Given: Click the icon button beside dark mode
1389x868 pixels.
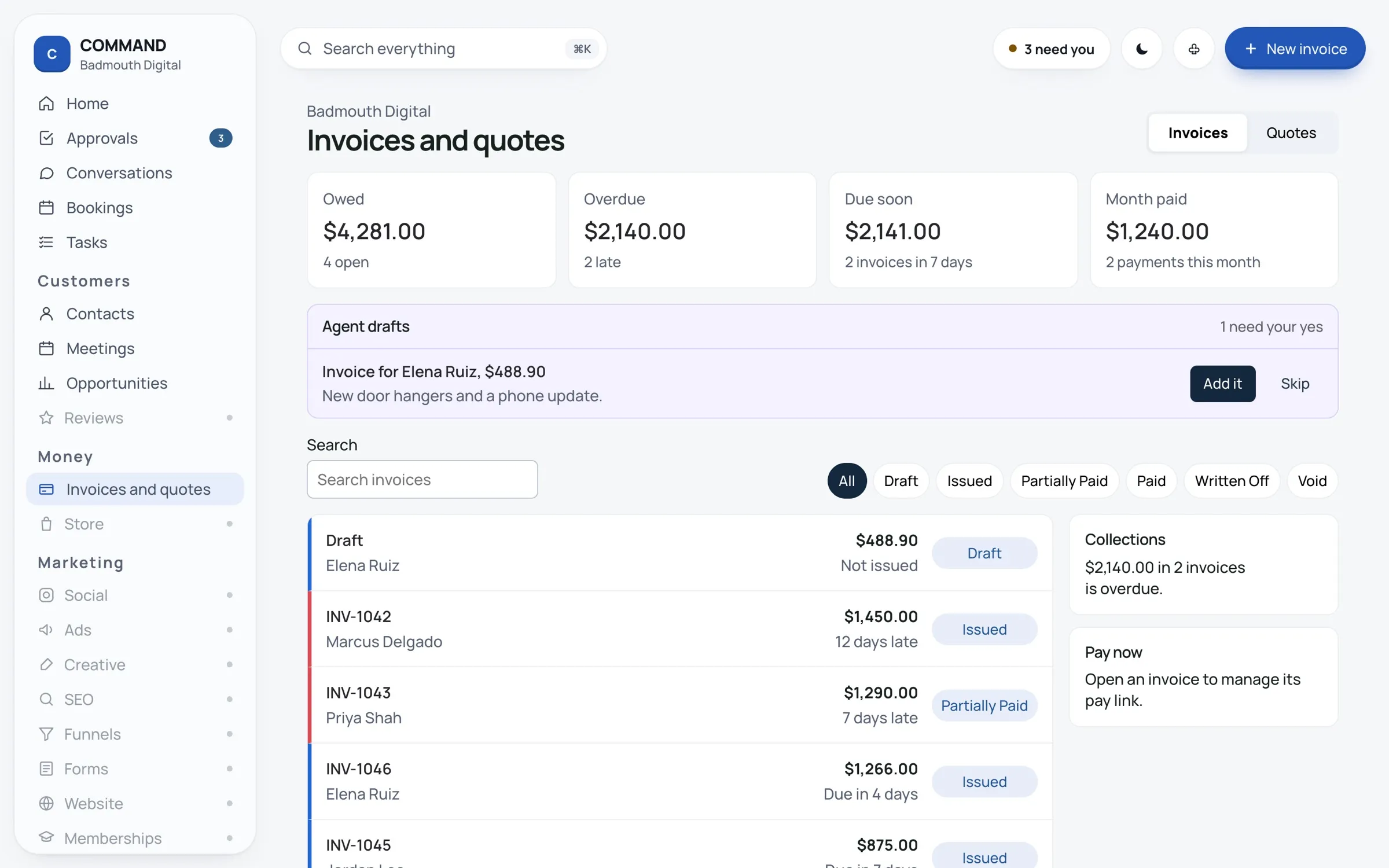Looking at the screenshot, I should pyautogui.click(x=1193, y=49).
